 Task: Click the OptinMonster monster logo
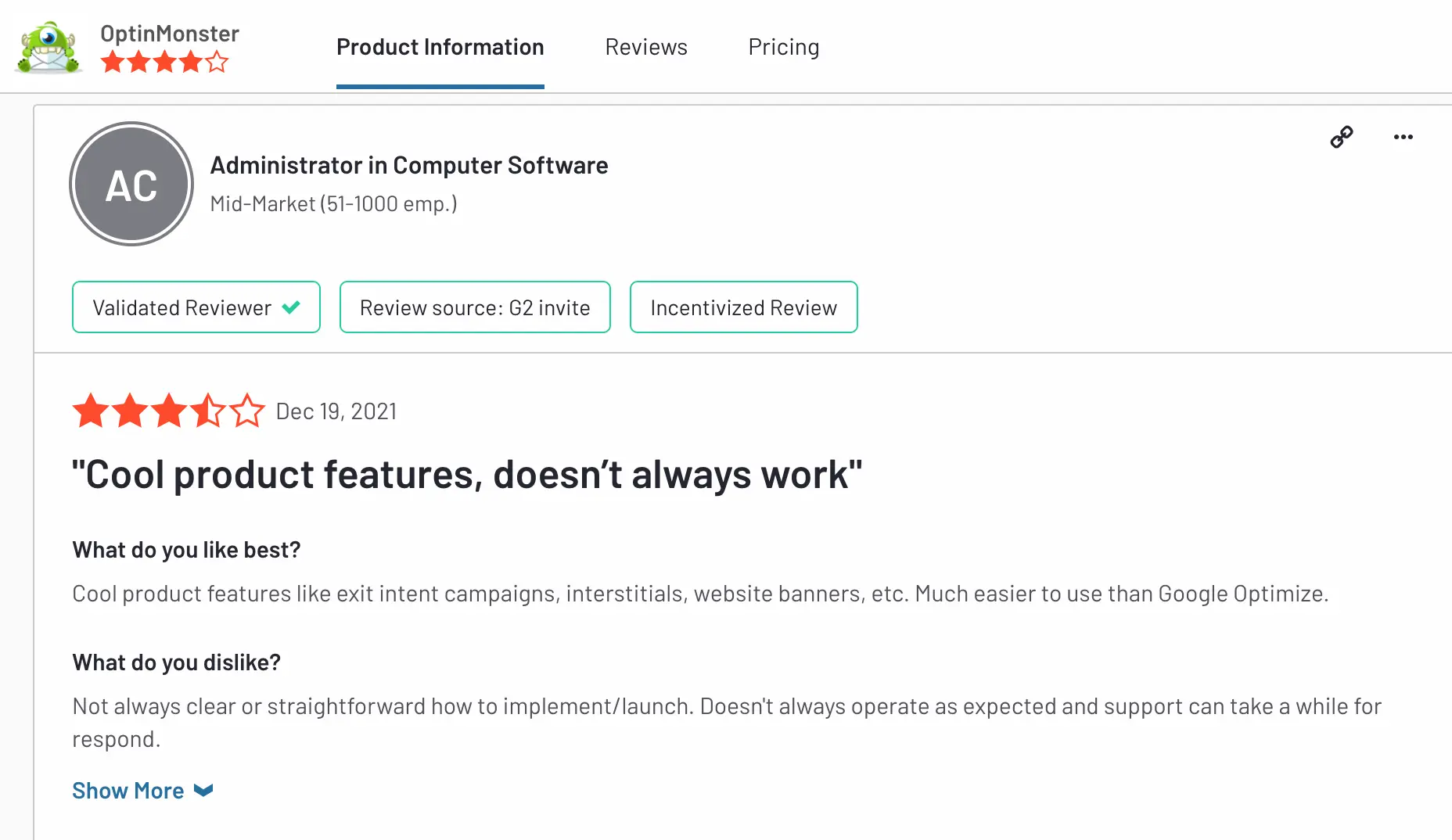point(49,47)
